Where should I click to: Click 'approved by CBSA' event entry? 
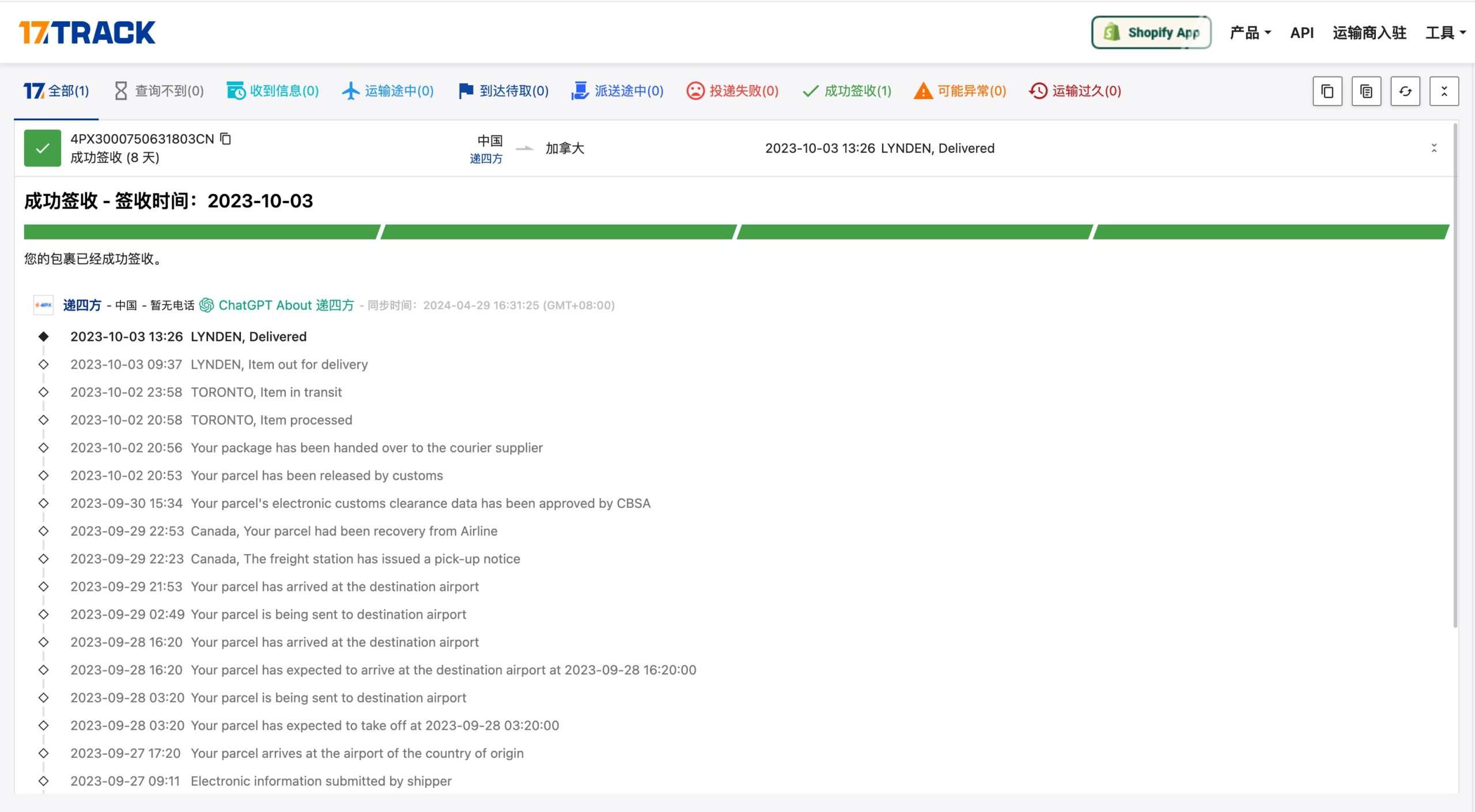point(421,503)
